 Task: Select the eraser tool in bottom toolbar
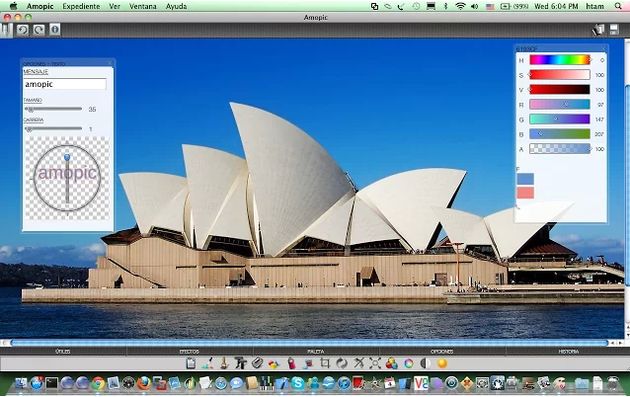(x=257, y=363)
